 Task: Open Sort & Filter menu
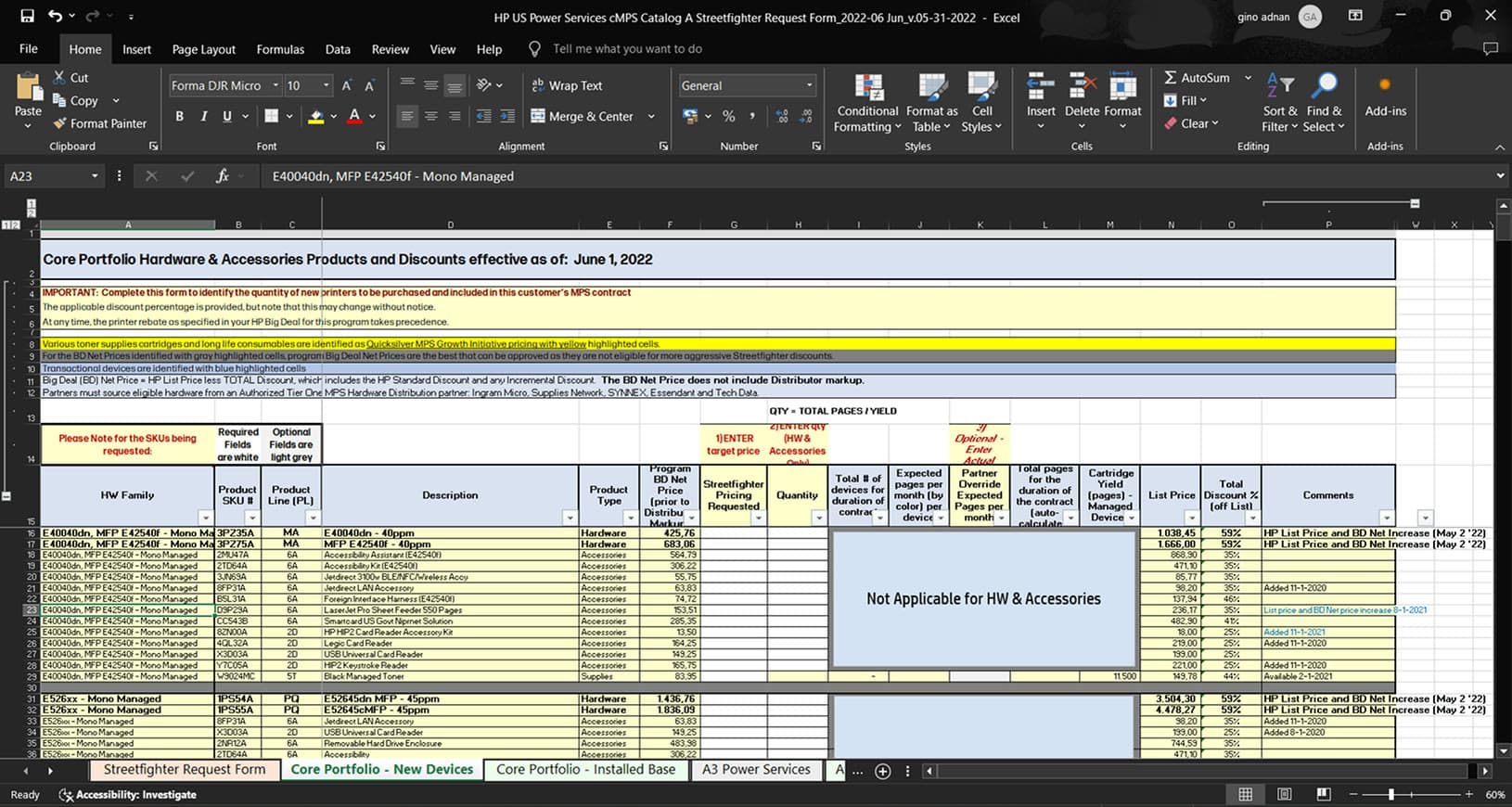[x=1280, y=103]
